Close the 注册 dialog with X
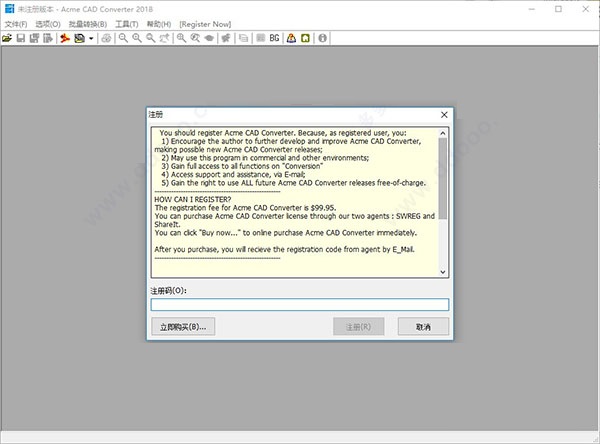The height and width of the screenshot is (444, 600). click(444, 115)
